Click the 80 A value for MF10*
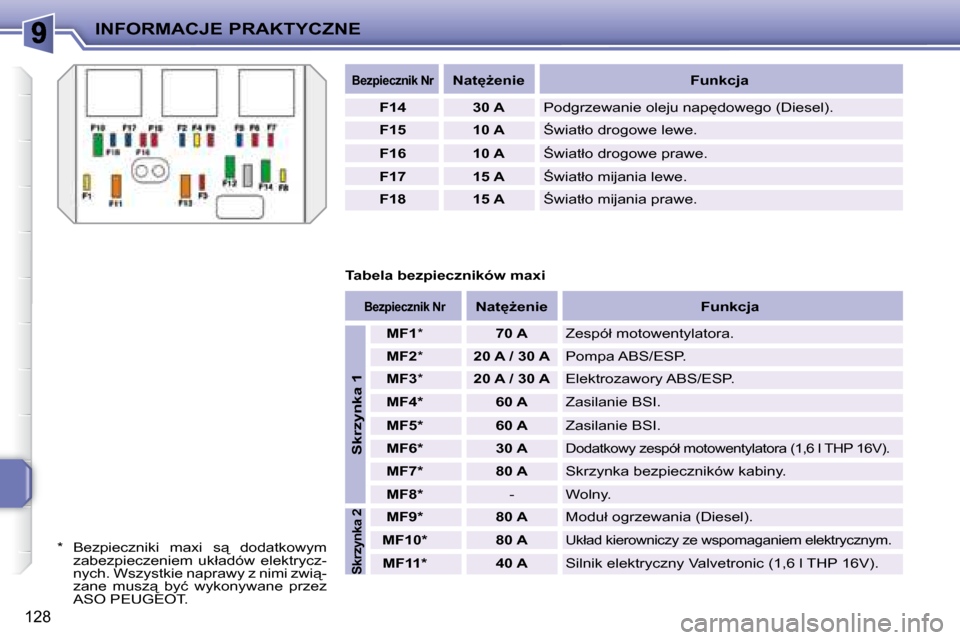960x640 pixels. 511,540
